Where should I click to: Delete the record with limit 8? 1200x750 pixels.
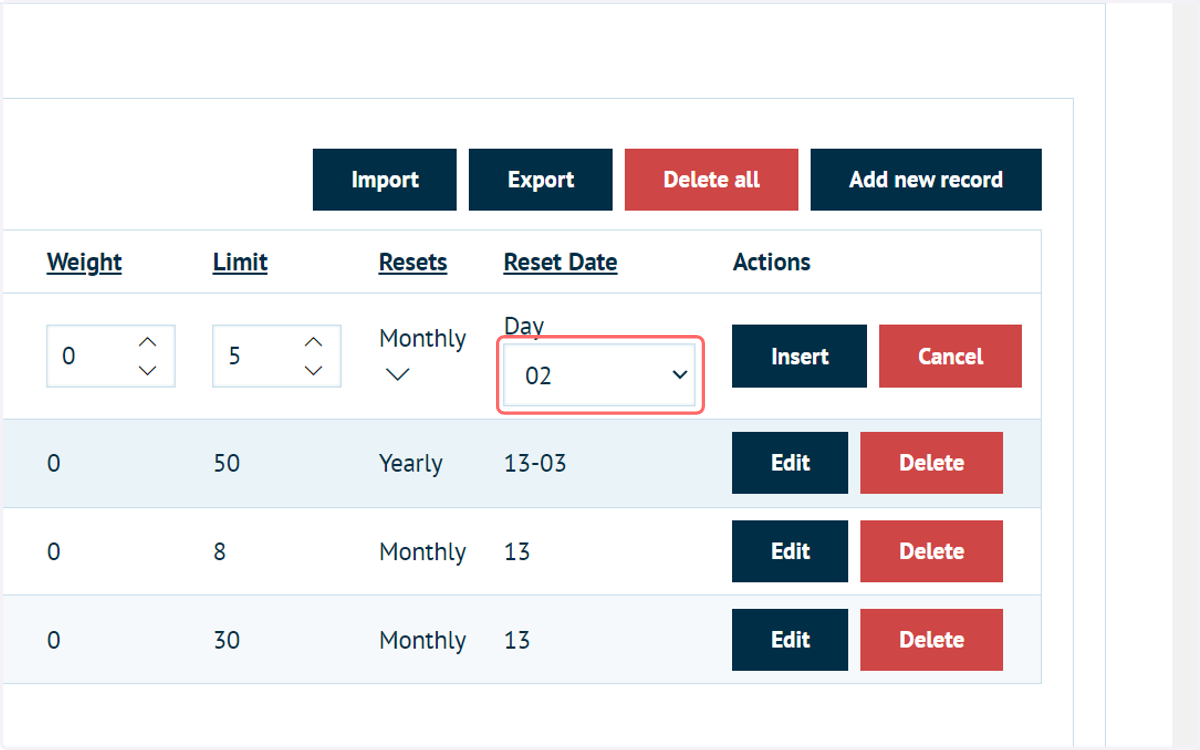tap(931, 551)
